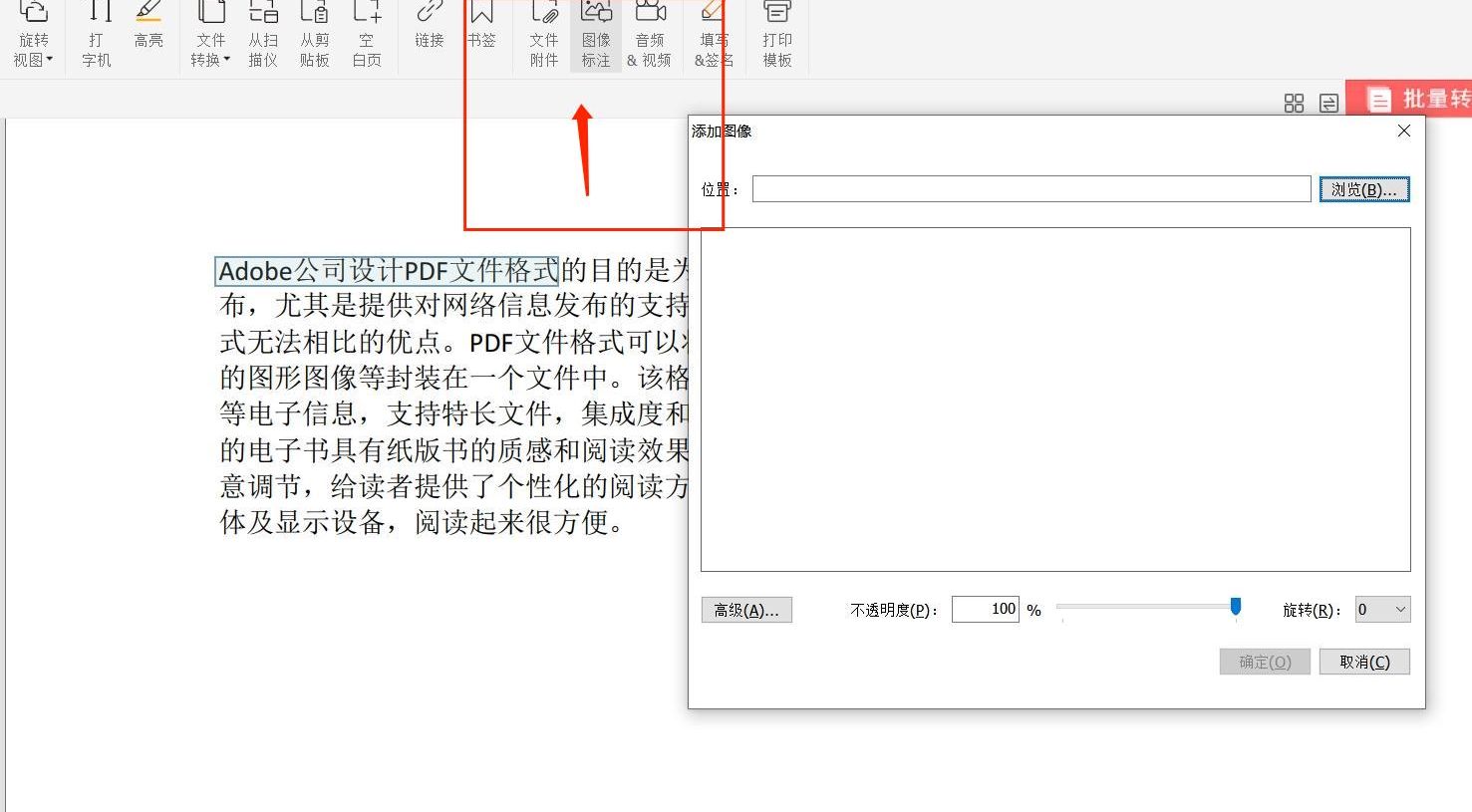Image resolution: width=1472 pixels, height=812 pixels.
Task: Click the 浏览(B) browse button
Action: 1364,188
